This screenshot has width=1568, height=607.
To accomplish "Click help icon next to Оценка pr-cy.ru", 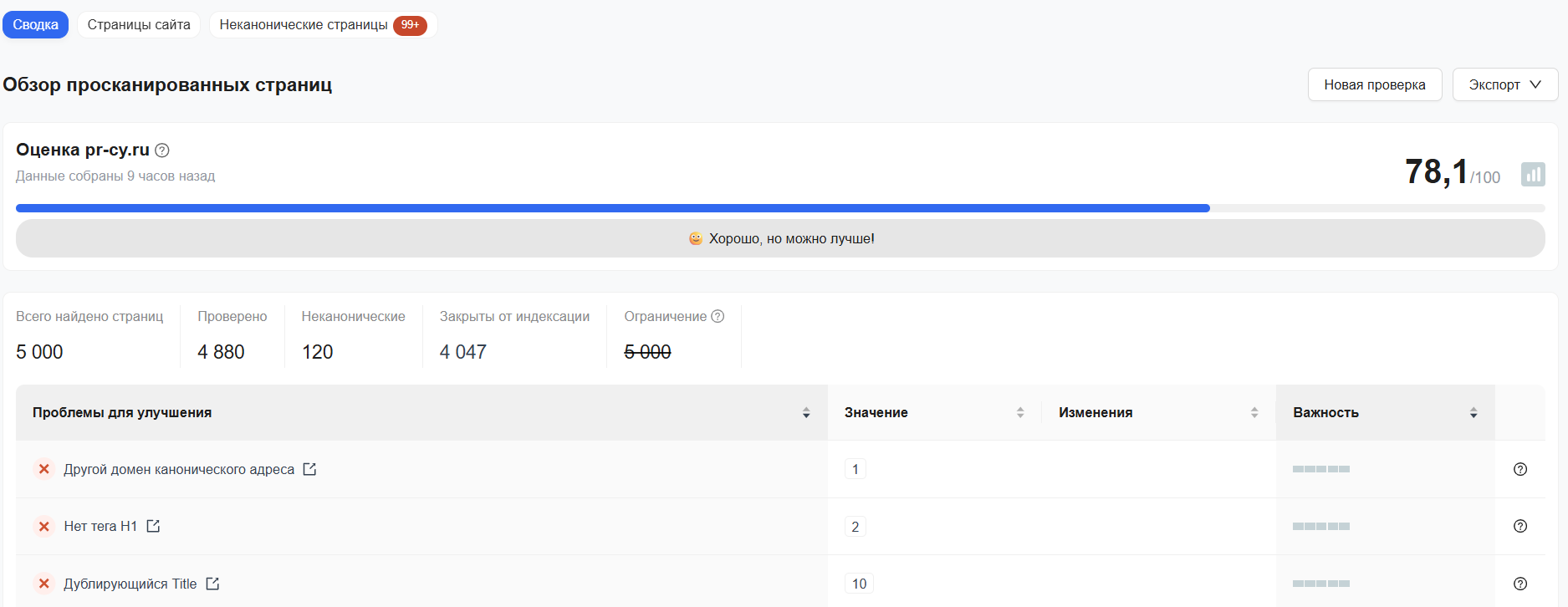I will click(162, 150).
